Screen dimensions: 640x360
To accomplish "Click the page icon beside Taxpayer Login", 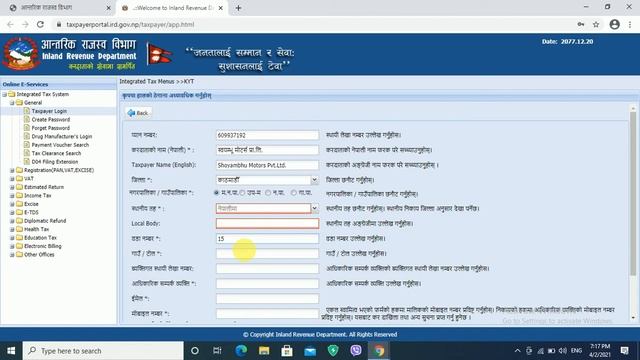I will tap(27, 111).
